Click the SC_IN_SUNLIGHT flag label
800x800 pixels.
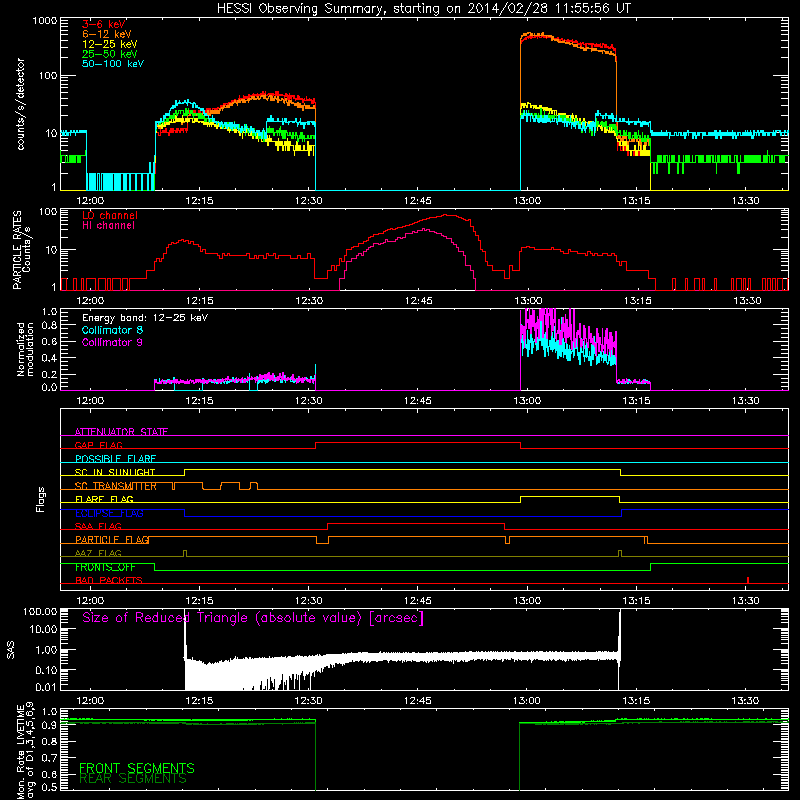(x=115, y=472)
